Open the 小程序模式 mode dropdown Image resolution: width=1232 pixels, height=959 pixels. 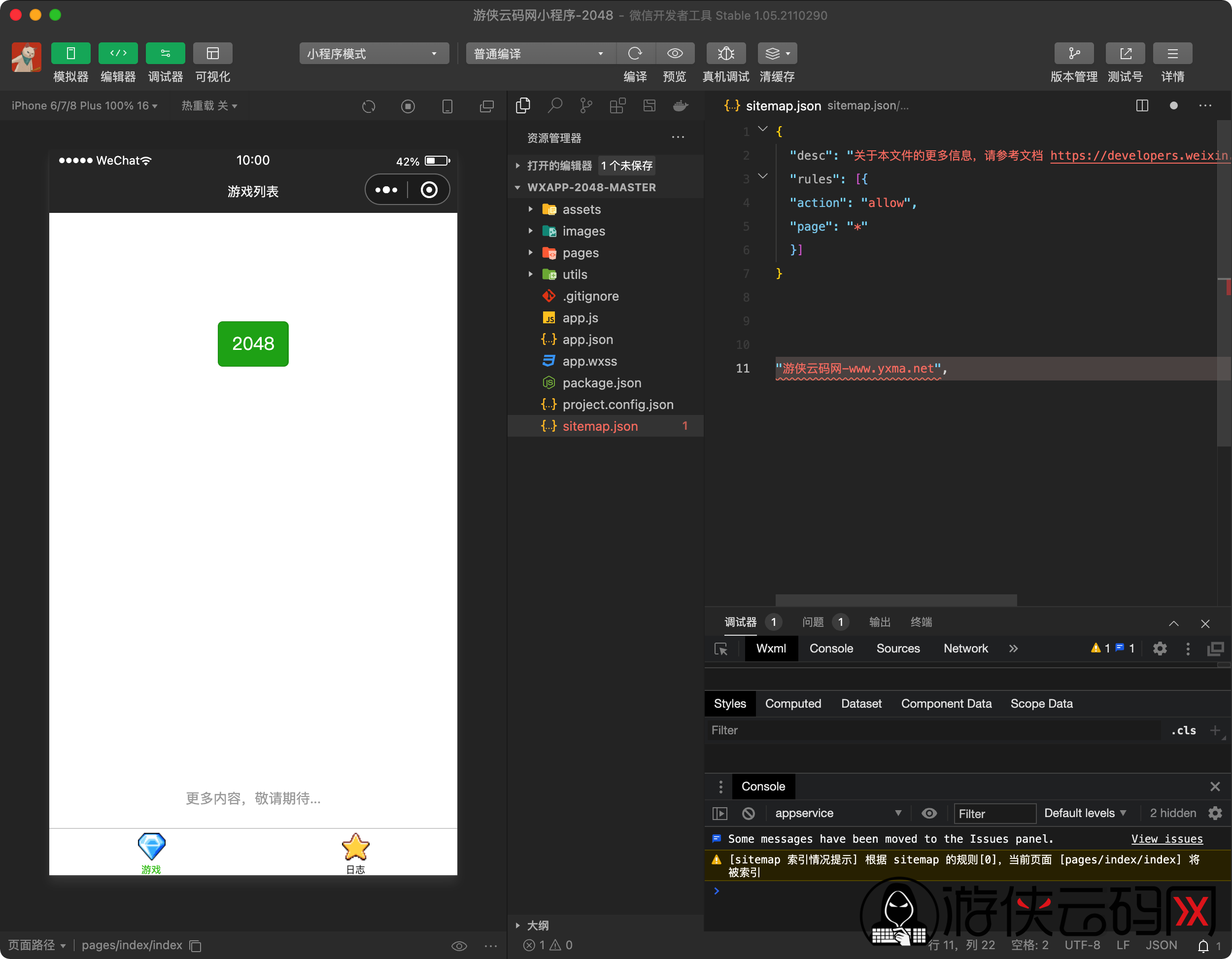[x=374, y=54]
